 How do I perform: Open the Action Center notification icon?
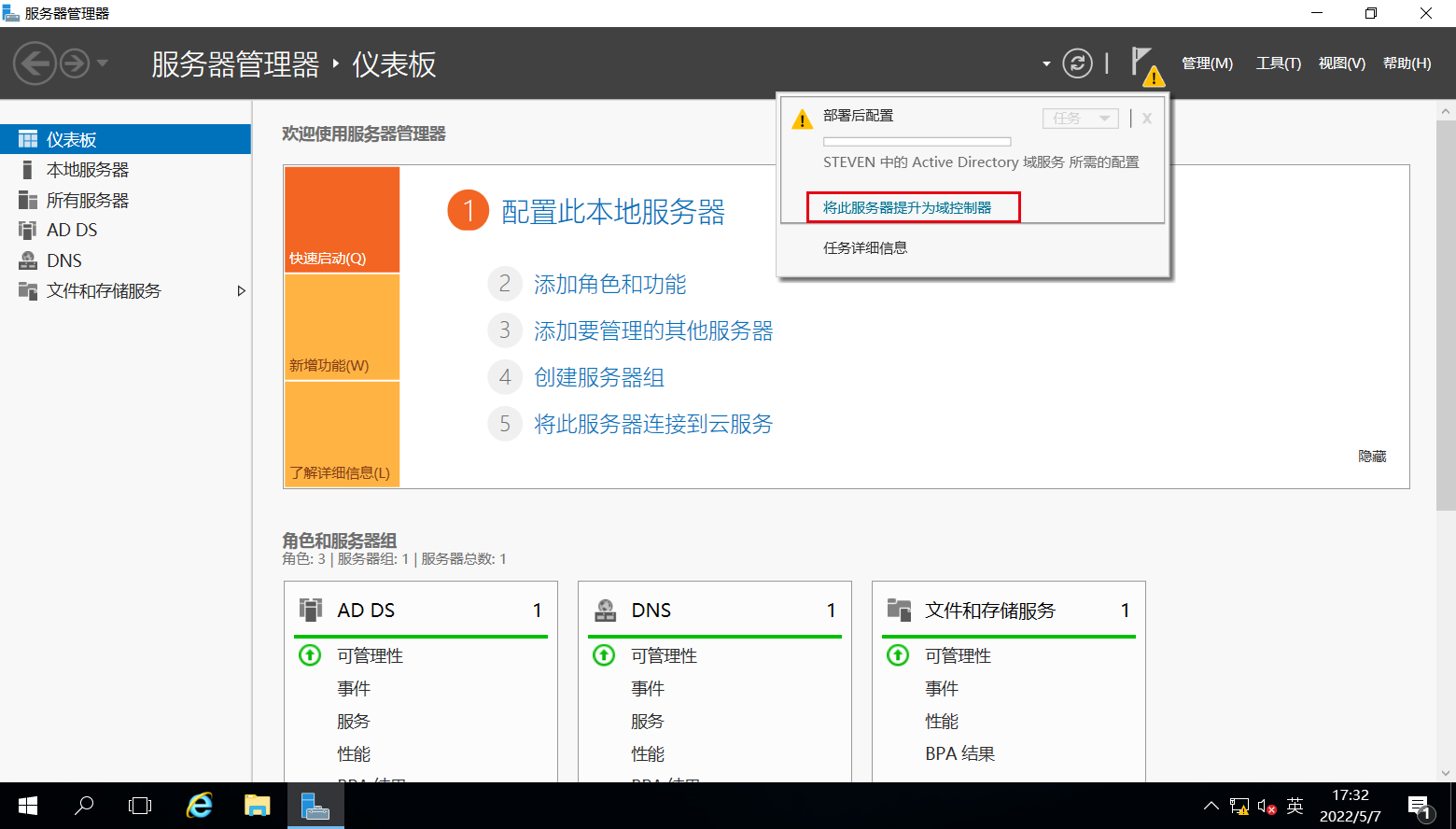(x=1420, y=807)
